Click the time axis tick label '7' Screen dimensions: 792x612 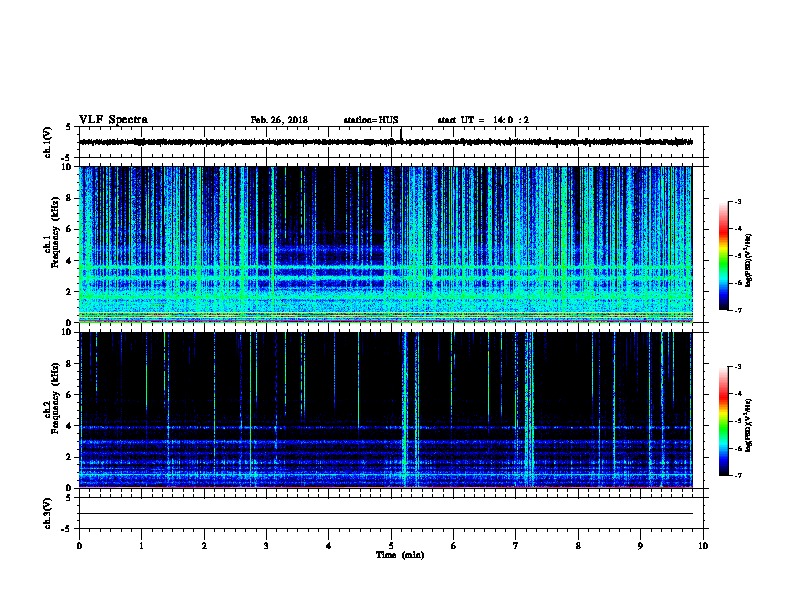[x=516, y=545]
